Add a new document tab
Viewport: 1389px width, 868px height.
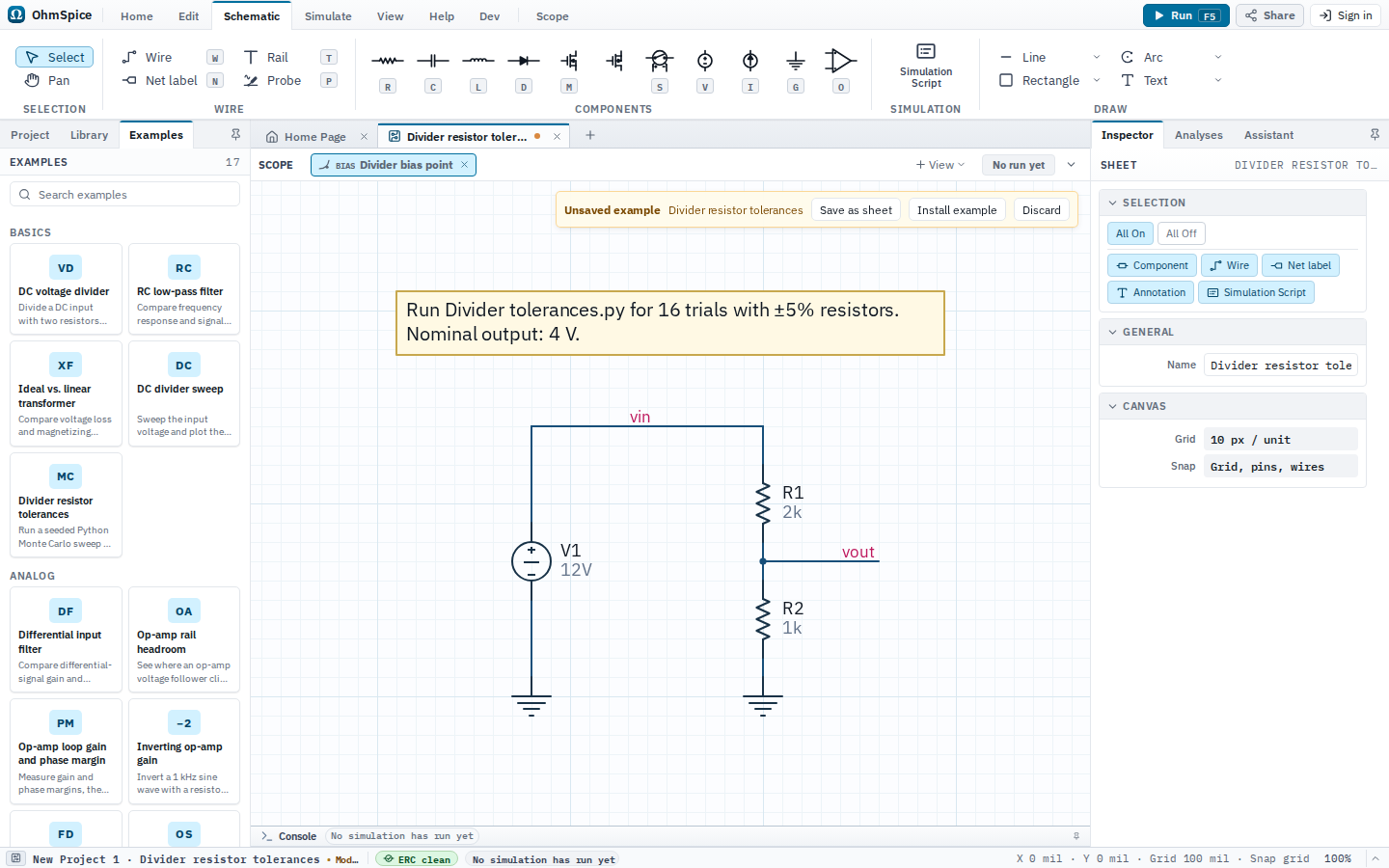(x=590, y=135)
